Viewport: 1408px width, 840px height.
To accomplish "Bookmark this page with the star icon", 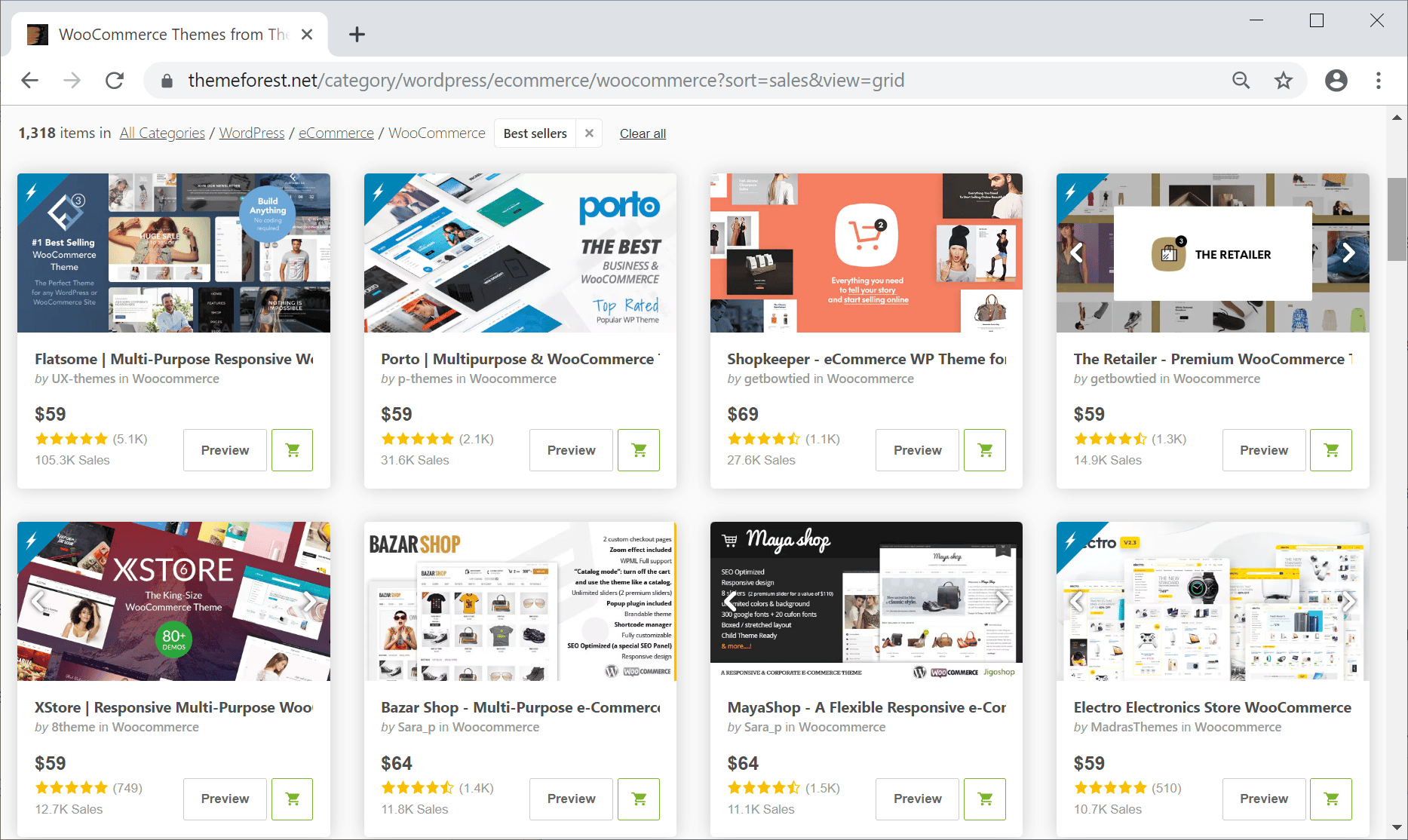I will [x=1283, y=80].
